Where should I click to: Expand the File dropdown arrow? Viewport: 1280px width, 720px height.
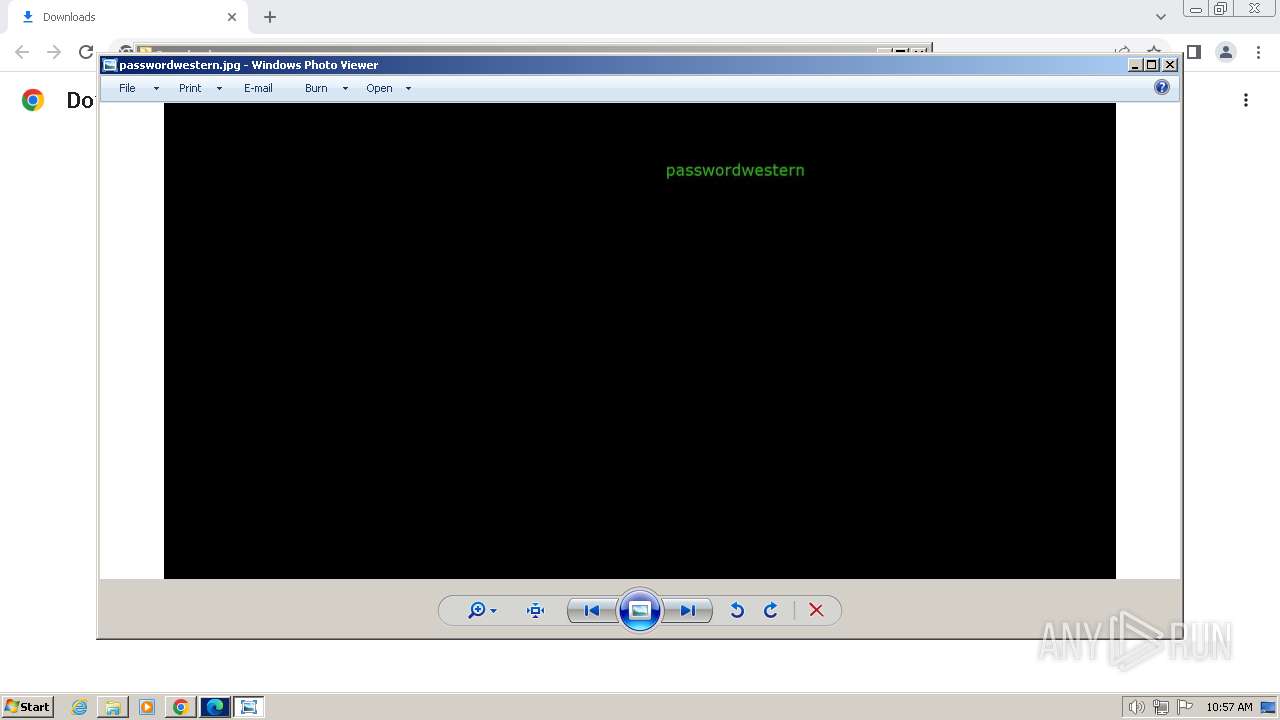(x=156, y=88)
